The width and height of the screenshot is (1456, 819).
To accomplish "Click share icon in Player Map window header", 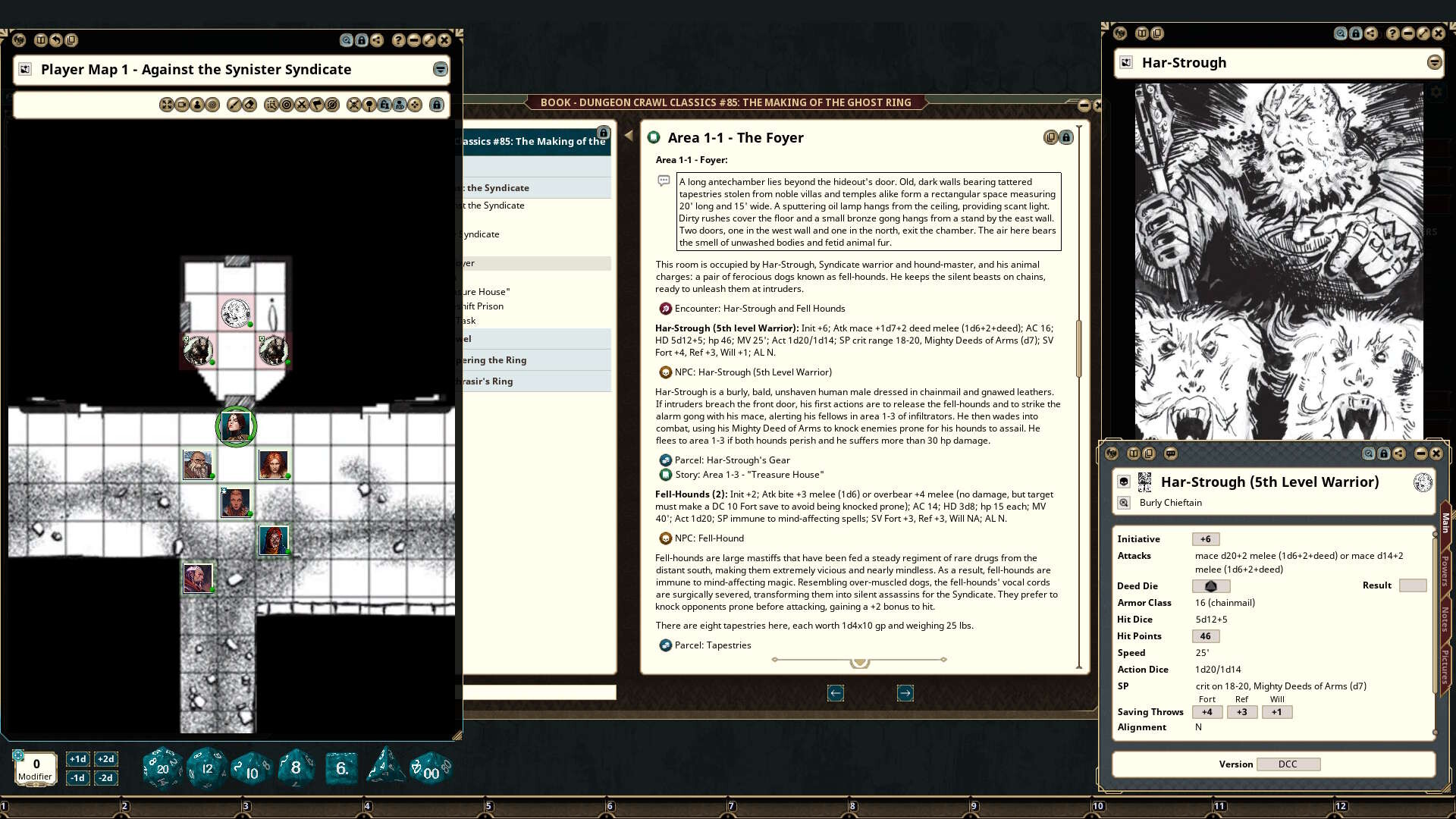I will pos(377,40).
